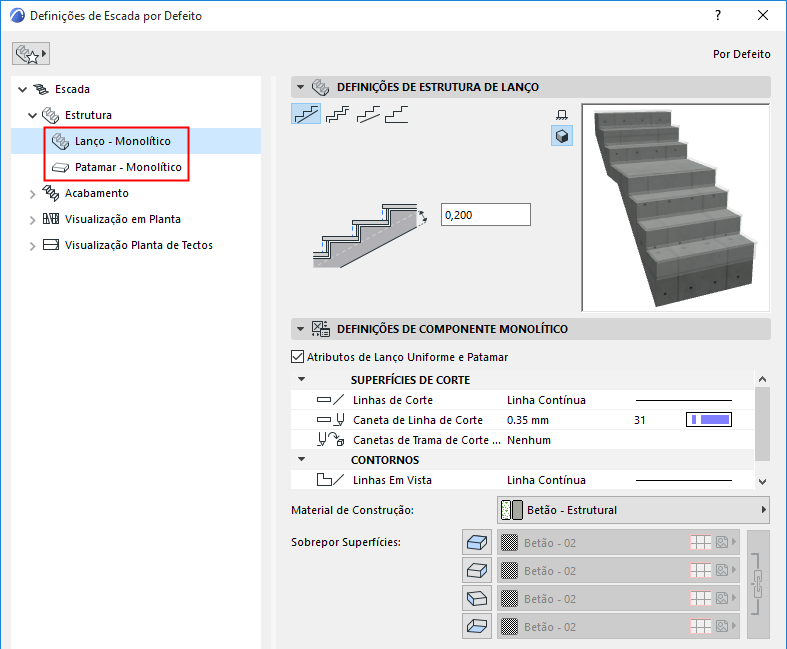This screenshot has width=787, height=649.
Task: Open Linhas Em Vista line type Linha Contínua
Action: [546, 480]
